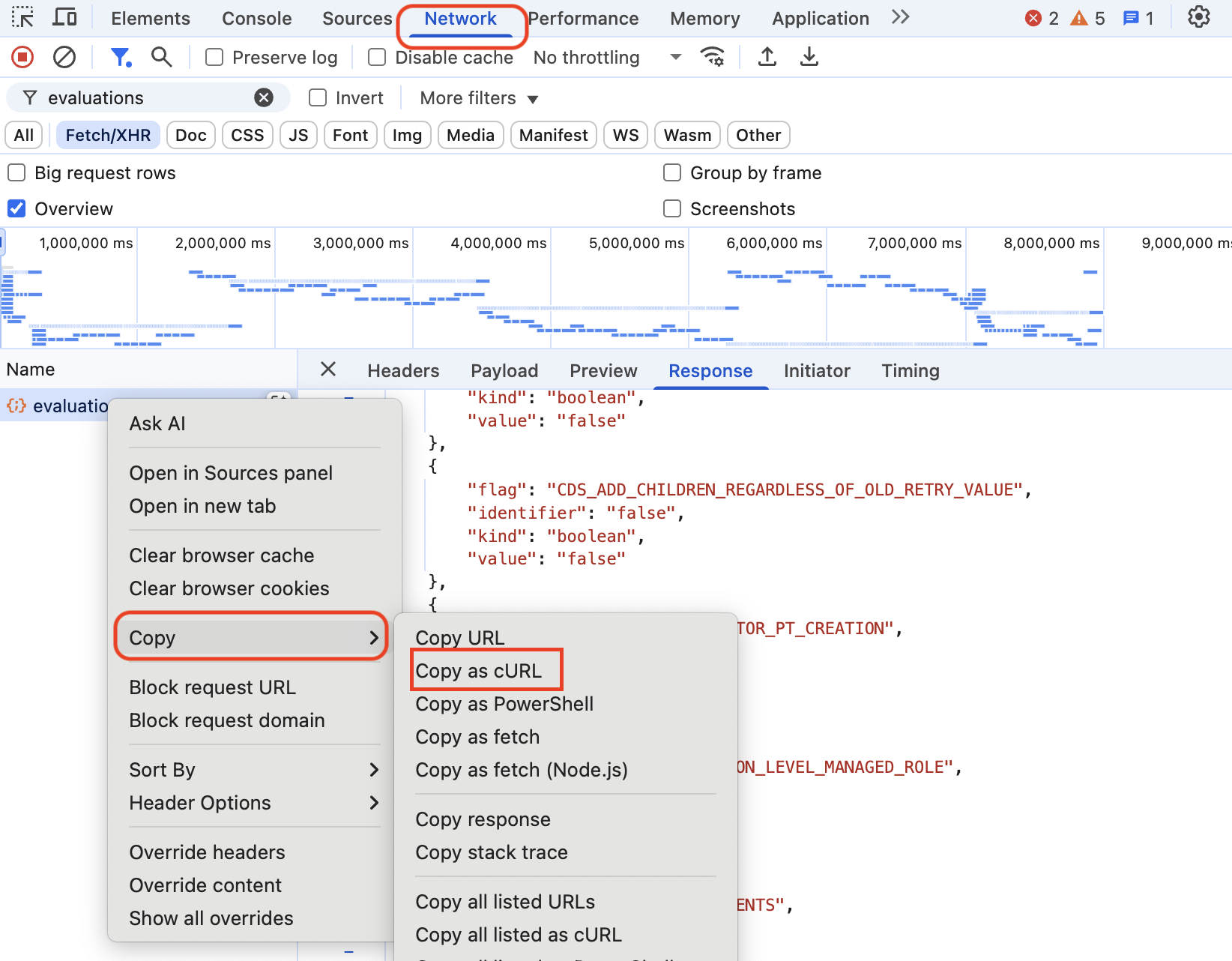Clear the network log
Viewport: 1232px width, 961px height.
click(x=64, y=57)
